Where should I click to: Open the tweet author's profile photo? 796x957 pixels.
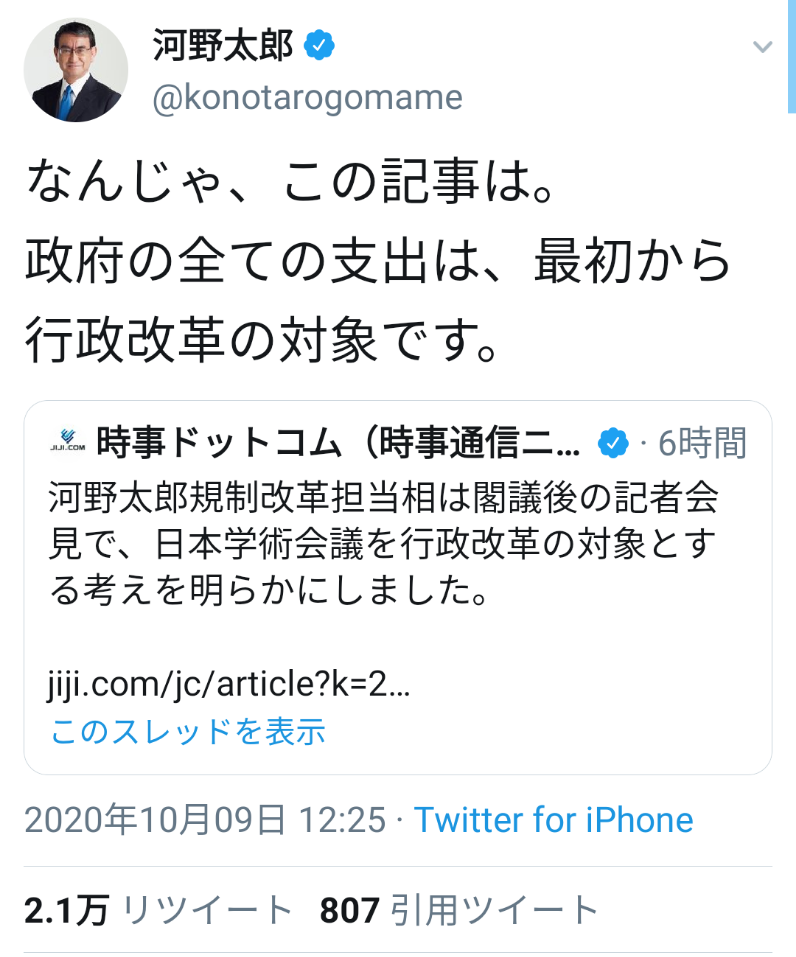pos(76,70)
